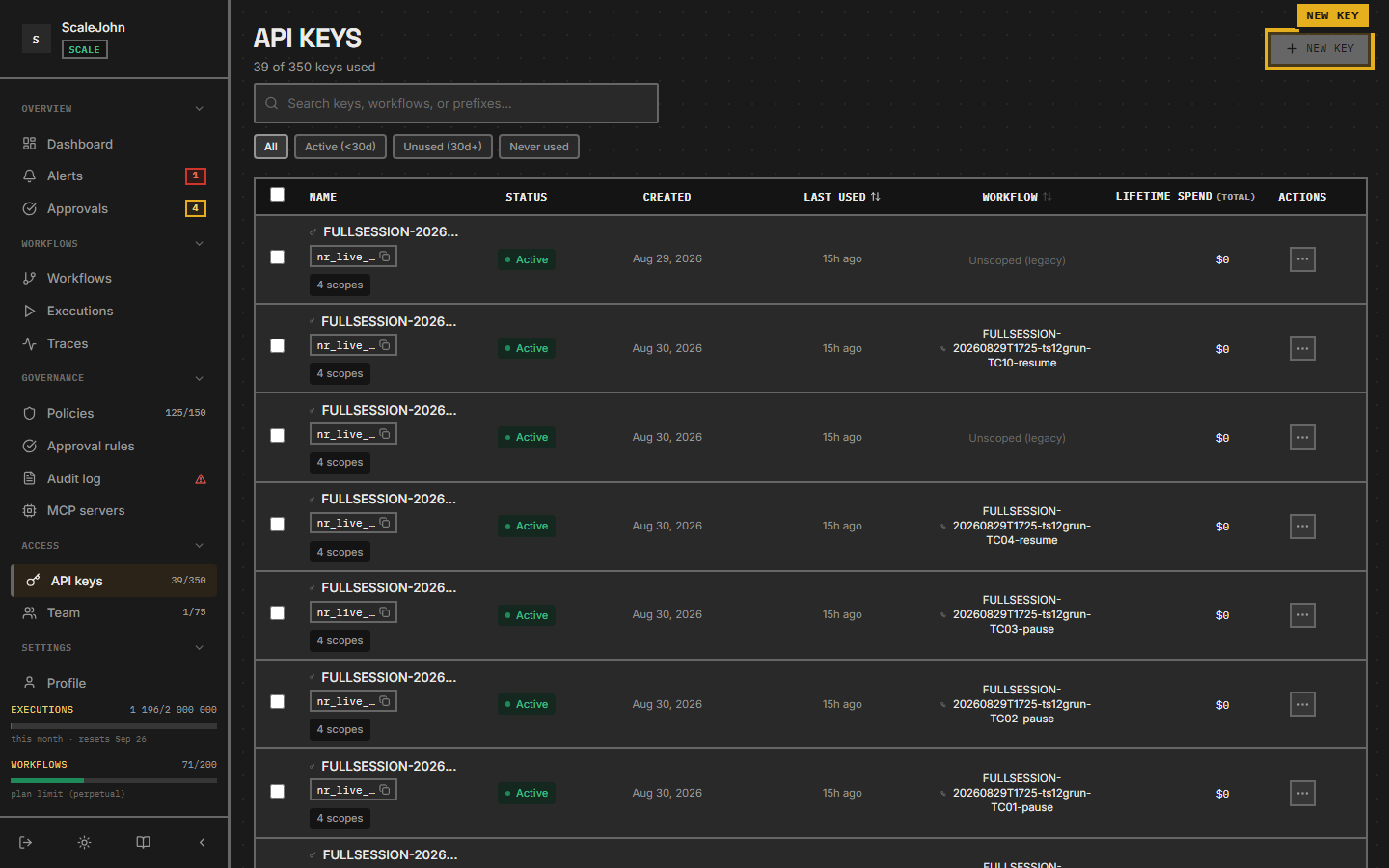Click the Audit log warning triangle
Image resolution: width=1389 pixels, height=868 pixels.
201,479
